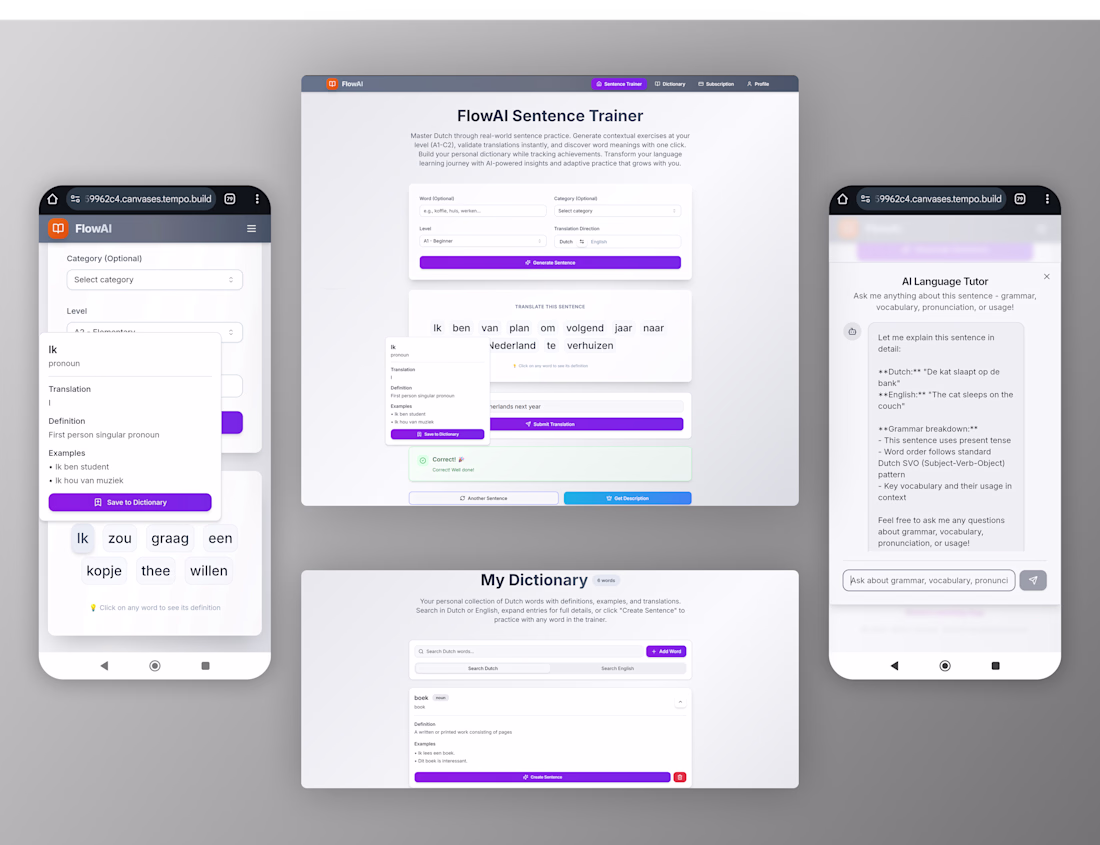Tap Save to Dictionary on left phone

click(x=130, y=502)
